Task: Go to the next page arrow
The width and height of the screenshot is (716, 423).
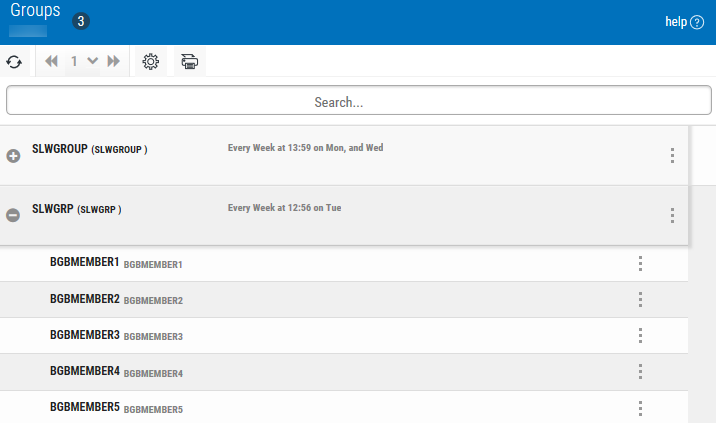Action: 114,62
